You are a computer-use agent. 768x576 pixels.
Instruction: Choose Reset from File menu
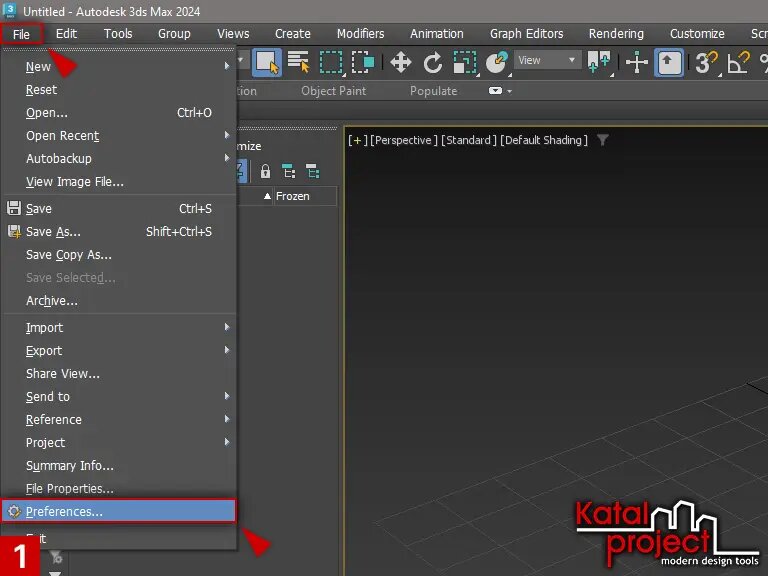tap(119, 90)
